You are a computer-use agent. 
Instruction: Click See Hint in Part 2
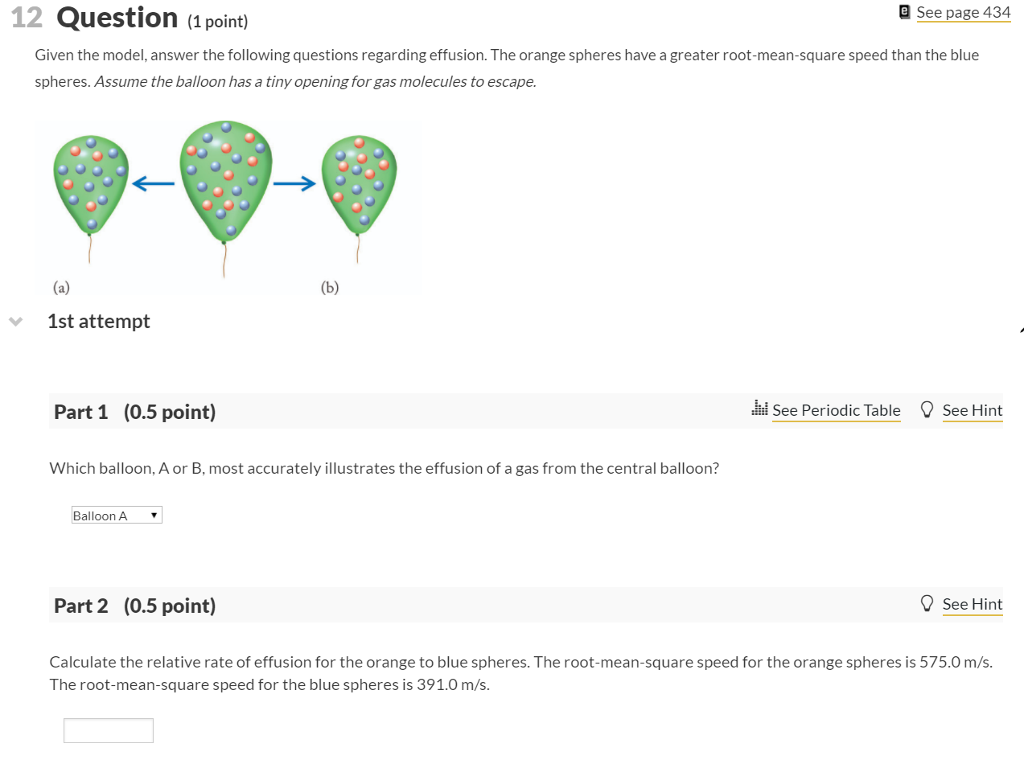point(972,604)
